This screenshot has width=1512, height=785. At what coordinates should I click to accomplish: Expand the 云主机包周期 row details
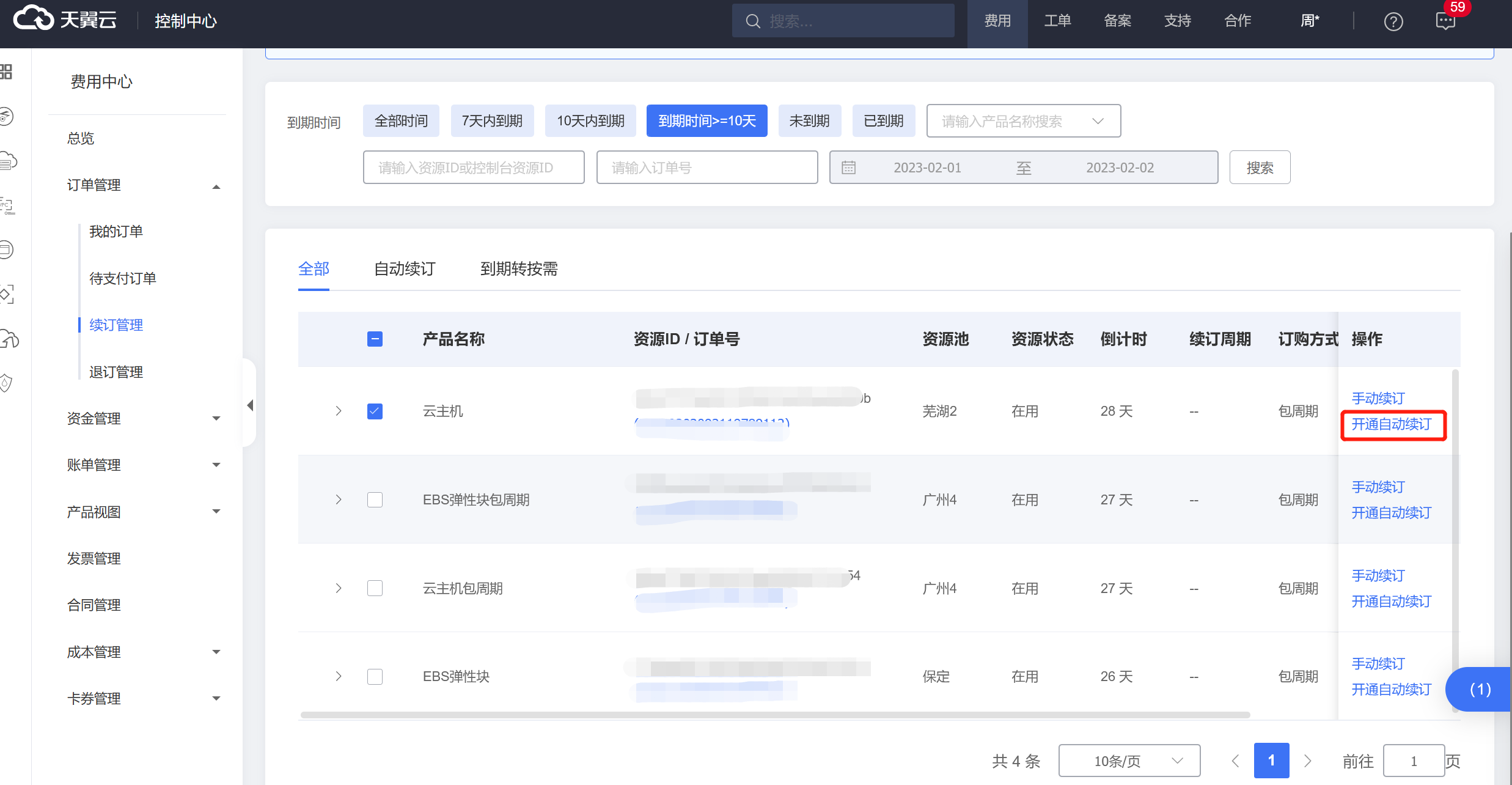(x=339, y=588)
